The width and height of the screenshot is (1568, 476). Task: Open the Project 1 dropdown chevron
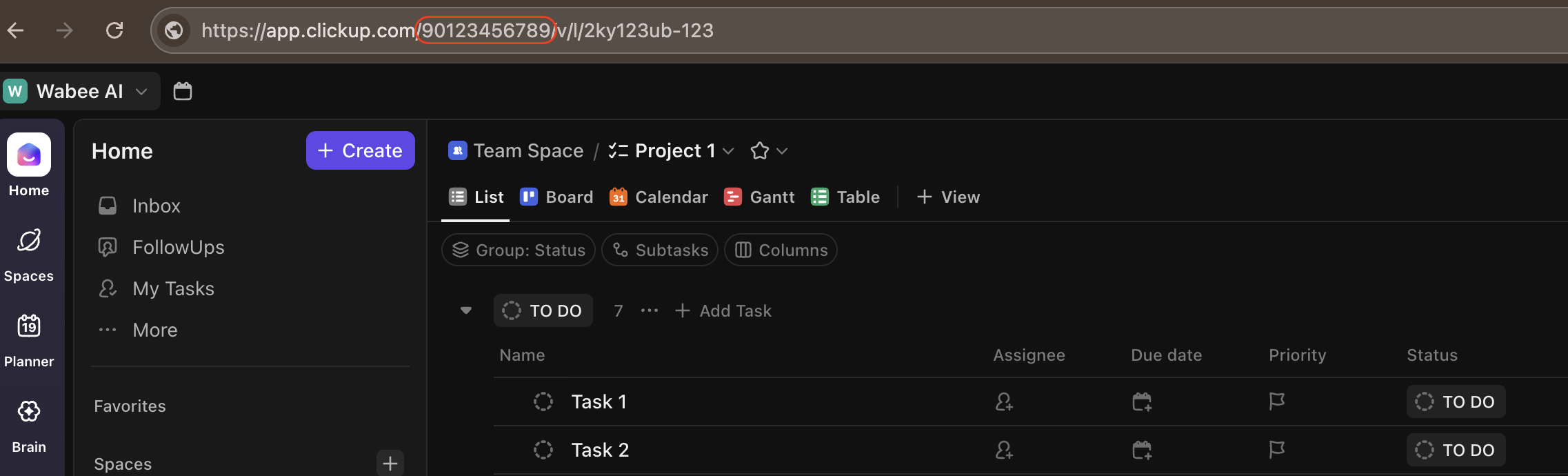click(728, 150)
